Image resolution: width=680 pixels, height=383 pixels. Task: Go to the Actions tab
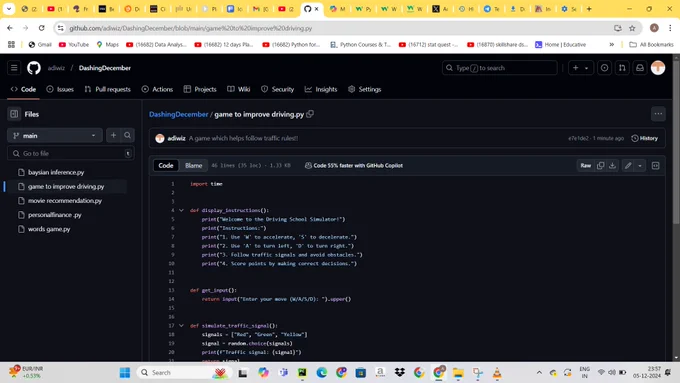click(157, 89)
